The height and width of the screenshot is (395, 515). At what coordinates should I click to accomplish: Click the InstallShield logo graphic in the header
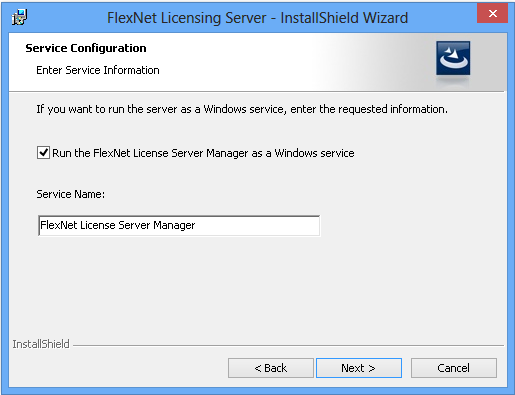(x=453, y=58)
